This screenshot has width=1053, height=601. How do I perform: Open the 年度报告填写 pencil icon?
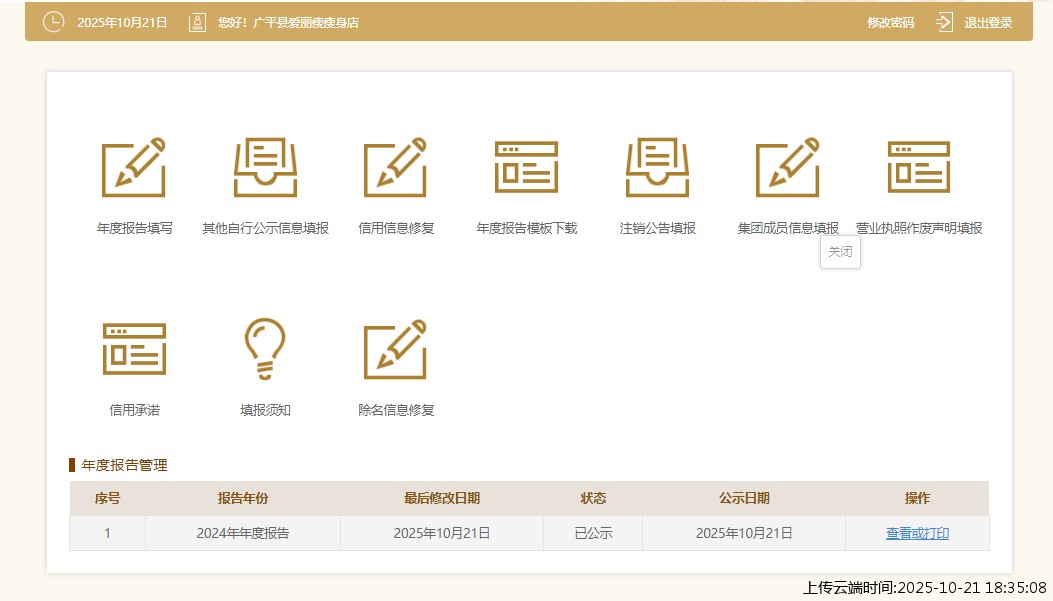click(134, 168)
